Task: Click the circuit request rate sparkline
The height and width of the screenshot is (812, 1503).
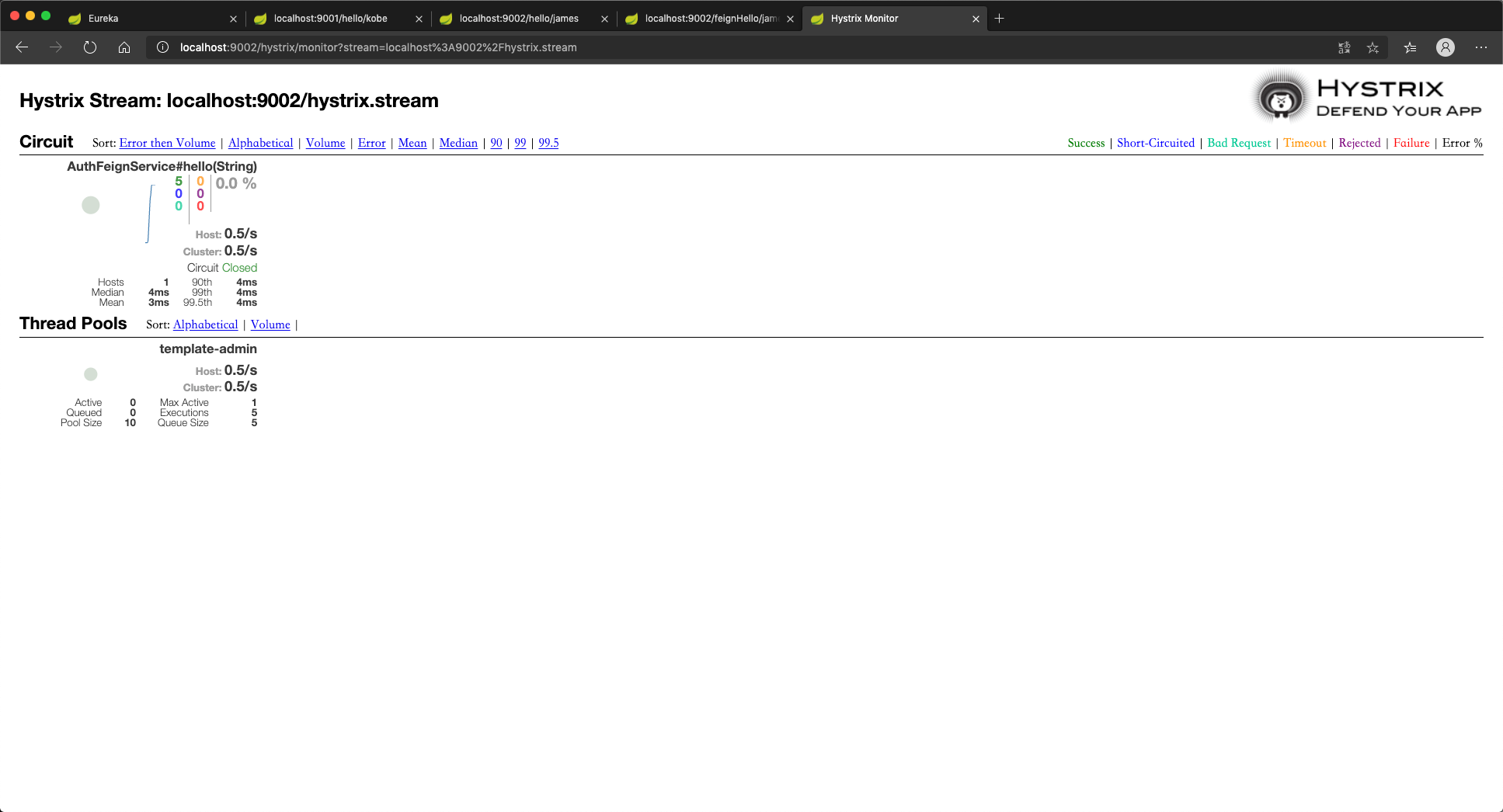Action: tap(151, 213)
